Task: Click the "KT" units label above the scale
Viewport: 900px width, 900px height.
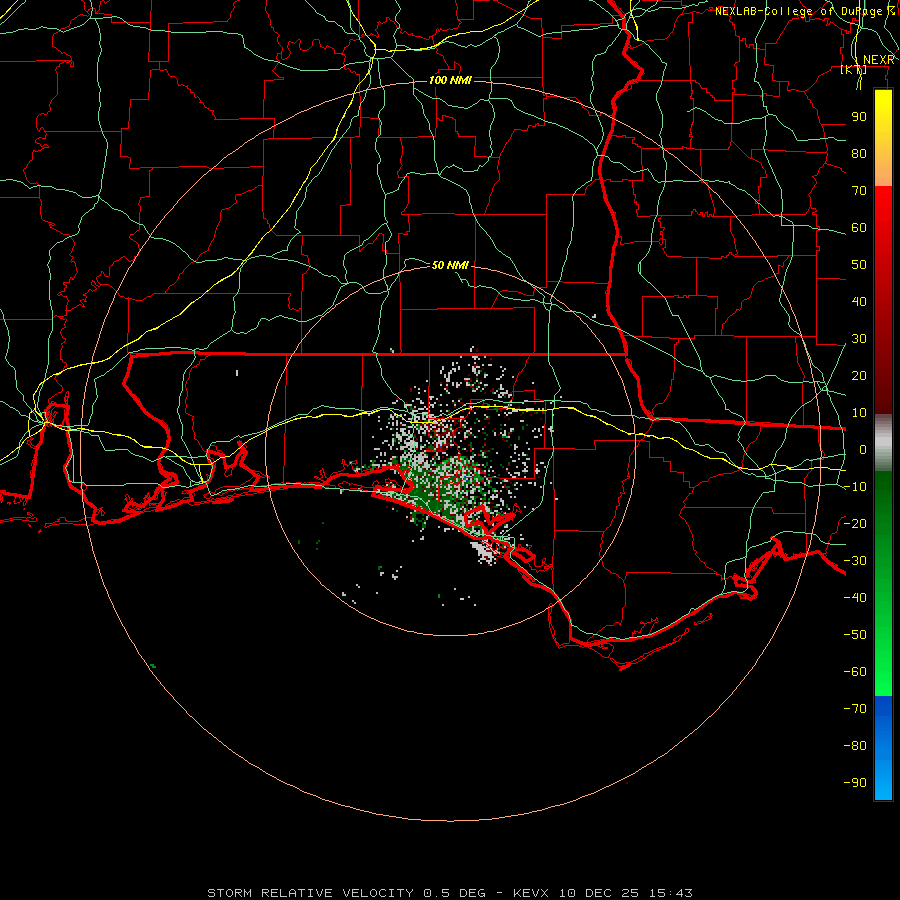Action: point(854,69)
